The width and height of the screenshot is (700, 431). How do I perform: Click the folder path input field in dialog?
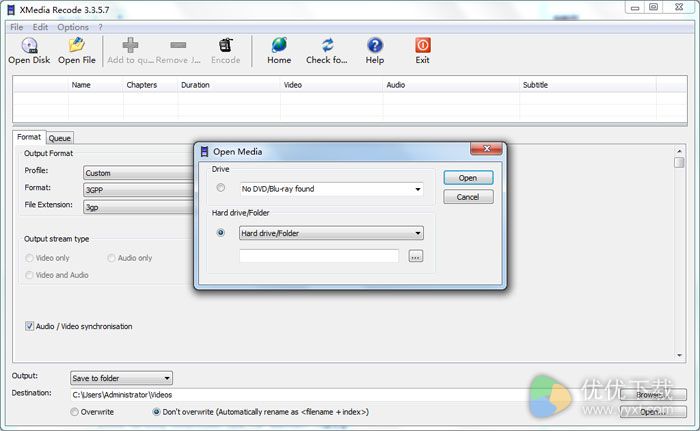pos(319,256)
